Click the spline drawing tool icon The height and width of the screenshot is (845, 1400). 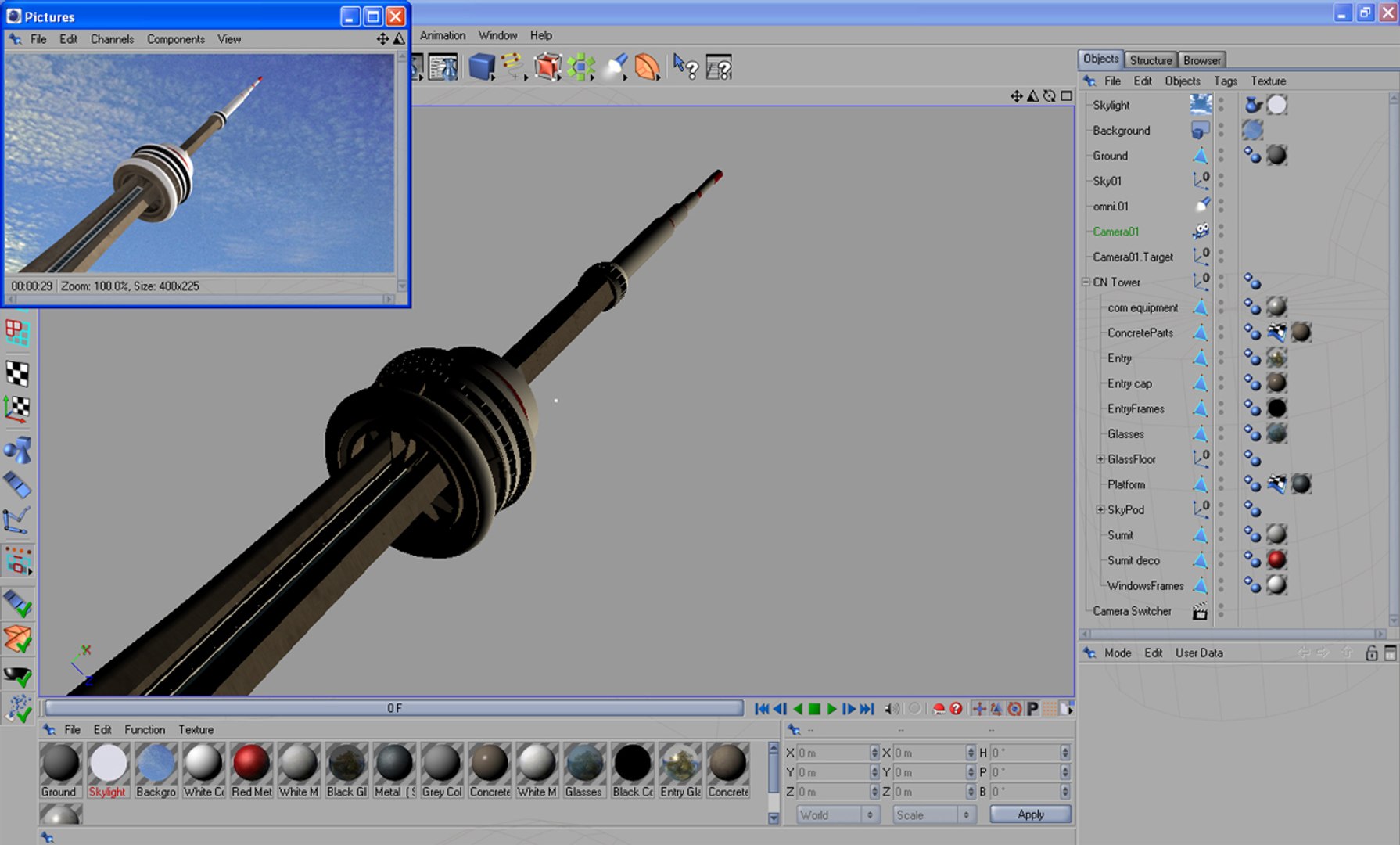pos(512,66)
